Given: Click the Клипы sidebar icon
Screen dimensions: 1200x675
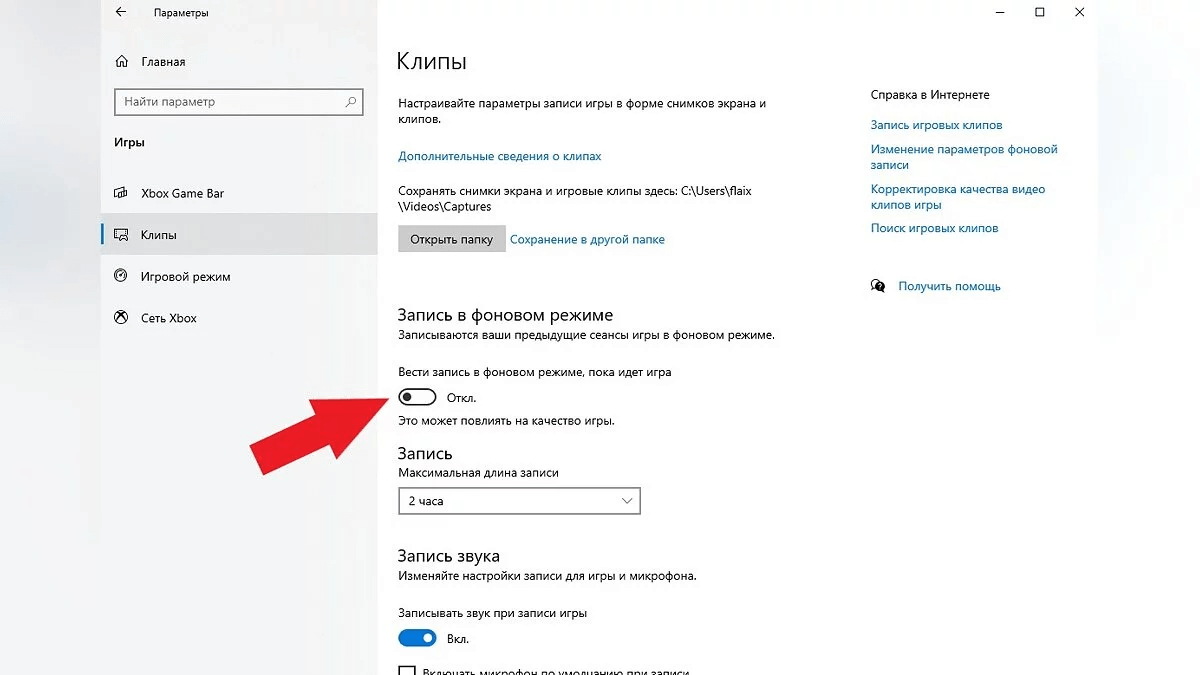Looking at the screenshot, I should click(x=121, y=235).
